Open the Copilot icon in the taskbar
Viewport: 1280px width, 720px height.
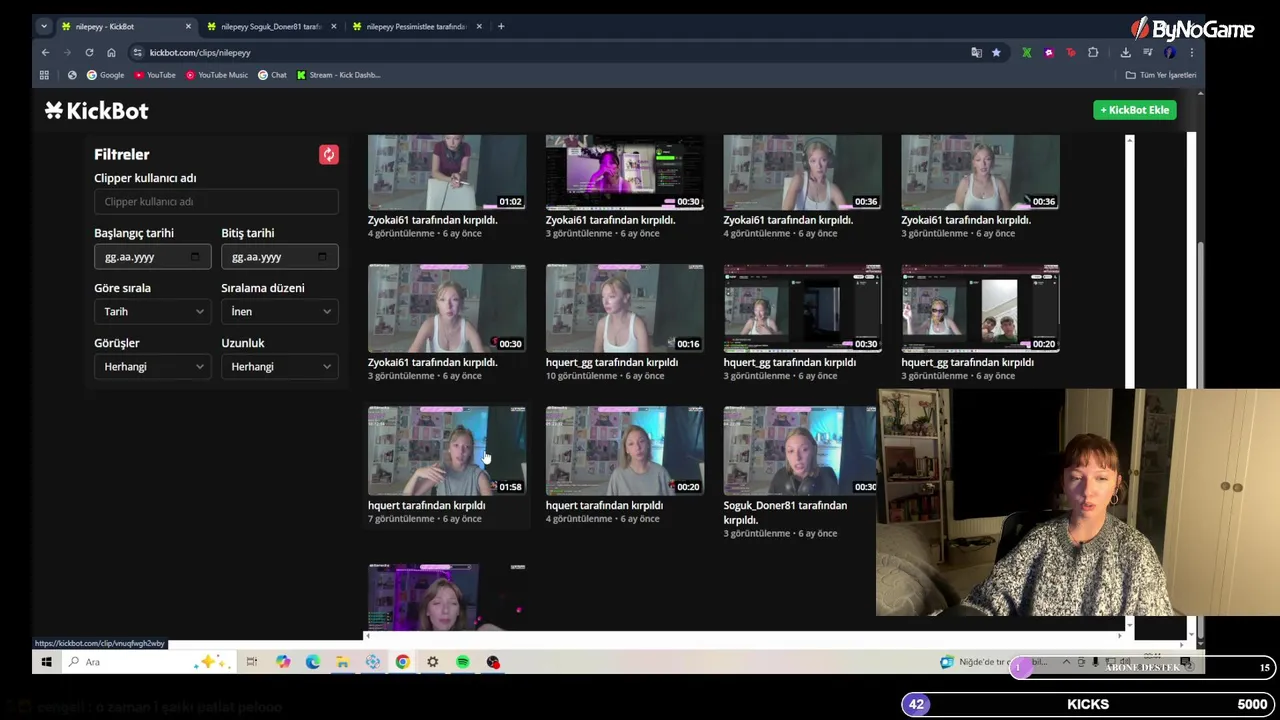(283, 662)
